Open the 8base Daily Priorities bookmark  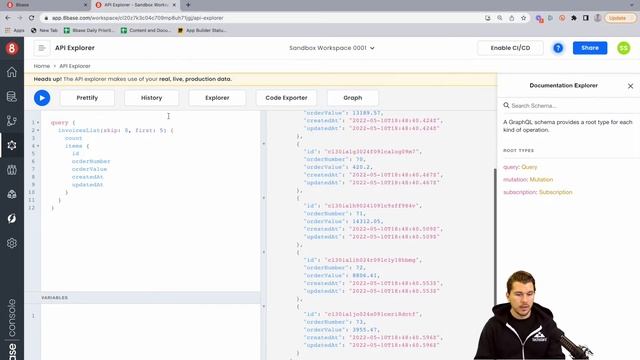[x=89, y=30]
